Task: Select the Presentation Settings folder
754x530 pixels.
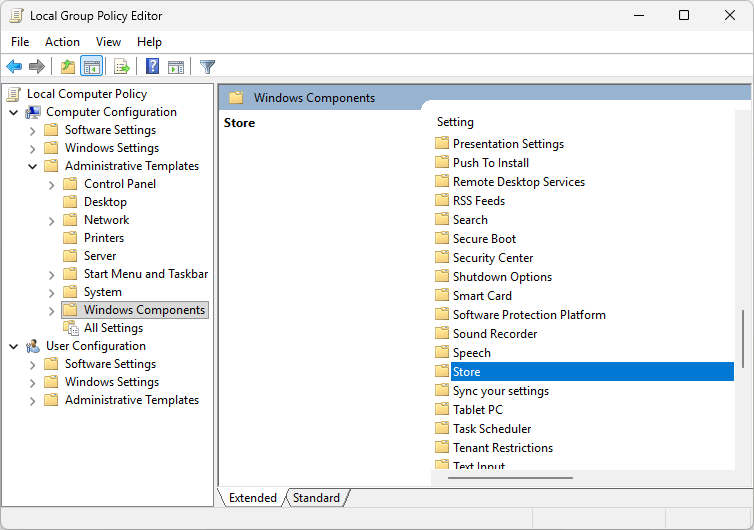Action: [x=508, y=143]
